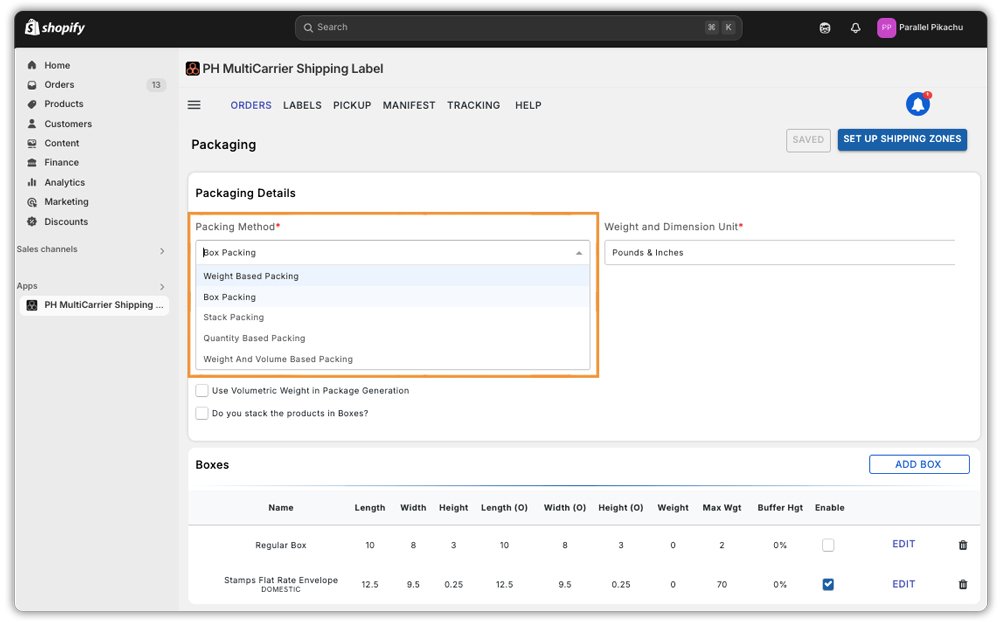Click the PH MultiCarrier Shipping app icon in sidebar
The height and width of the screenshot is (622, 1000).
[32, 305]
